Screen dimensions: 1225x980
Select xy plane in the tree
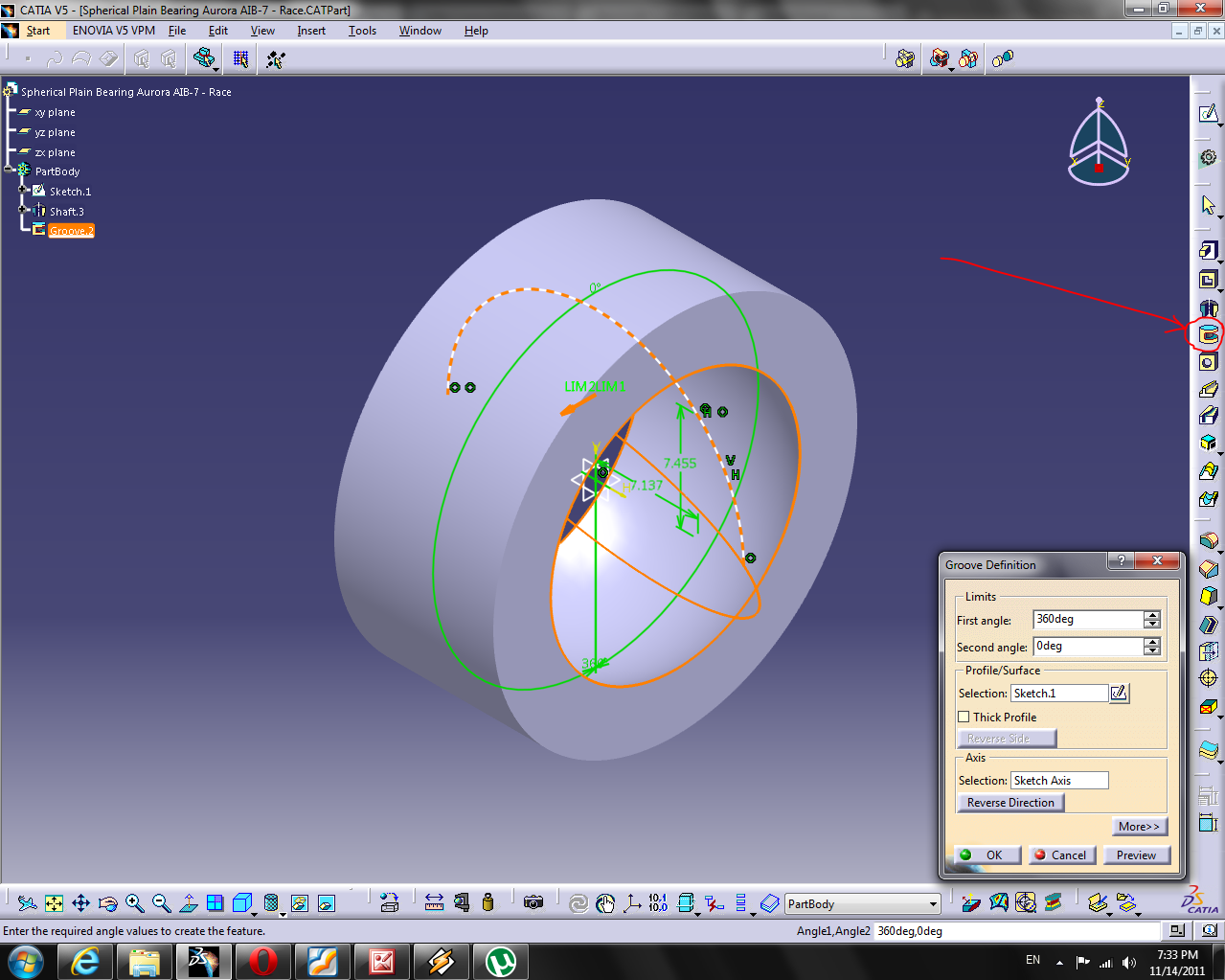point(55,112)
